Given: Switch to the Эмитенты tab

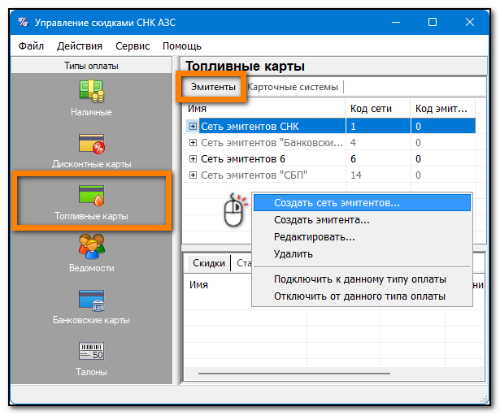Looking at the screenshot, I should pos(213,87).
